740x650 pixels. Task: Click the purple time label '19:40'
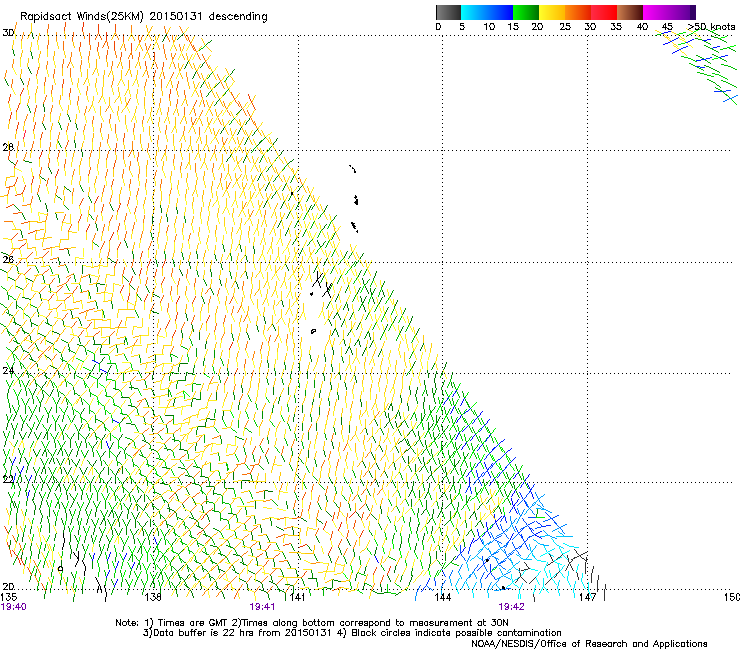point(13,607)
